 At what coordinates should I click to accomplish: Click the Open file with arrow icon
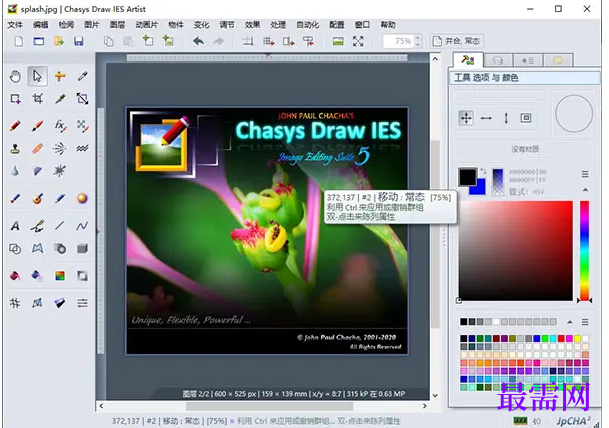pyautogui.click(x=59, y=41)
